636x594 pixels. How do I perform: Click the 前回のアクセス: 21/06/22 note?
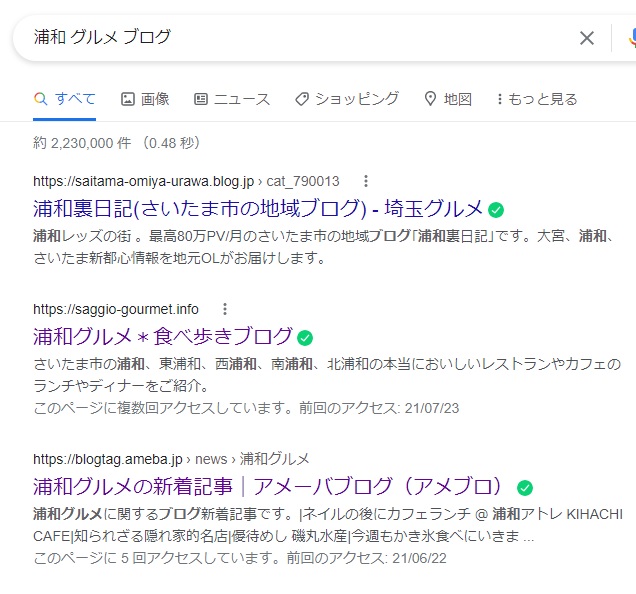366,558
